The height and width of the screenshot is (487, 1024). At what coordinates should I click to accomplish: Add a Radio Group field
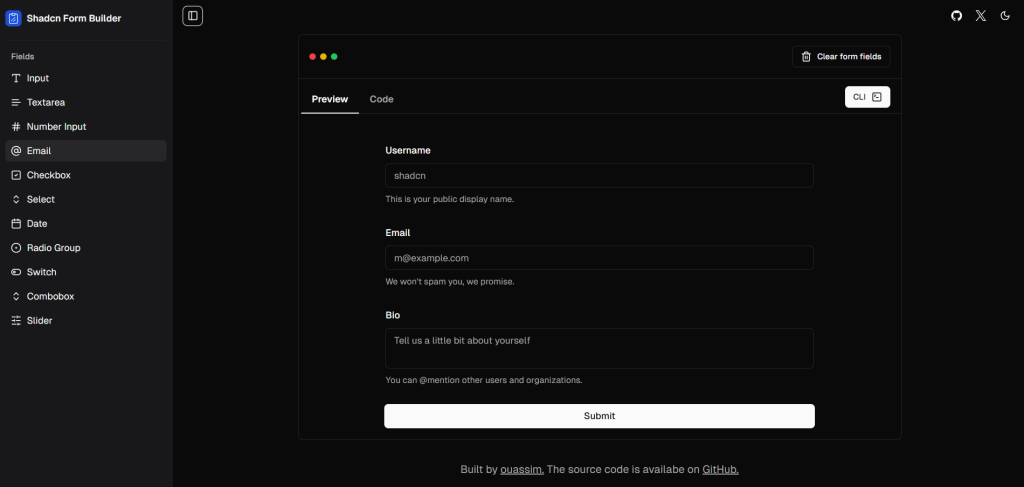[86, 248]
